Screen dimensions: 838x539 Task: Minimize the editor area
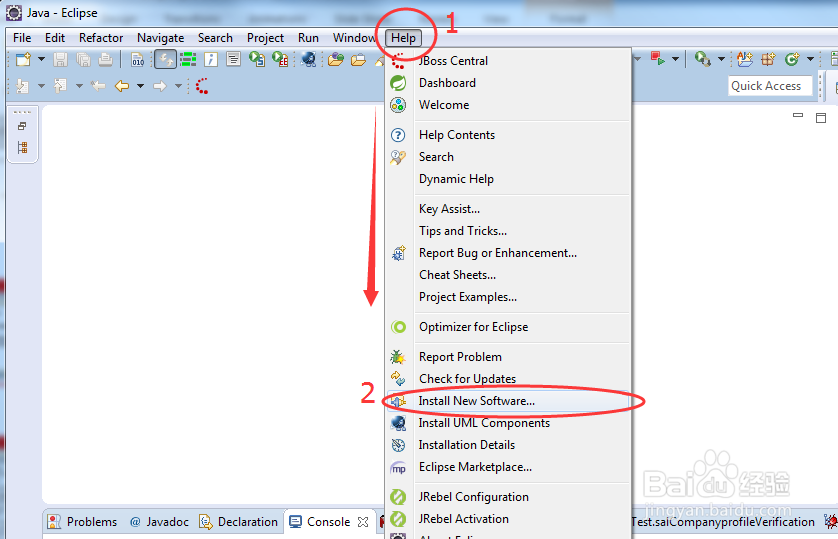798,115
